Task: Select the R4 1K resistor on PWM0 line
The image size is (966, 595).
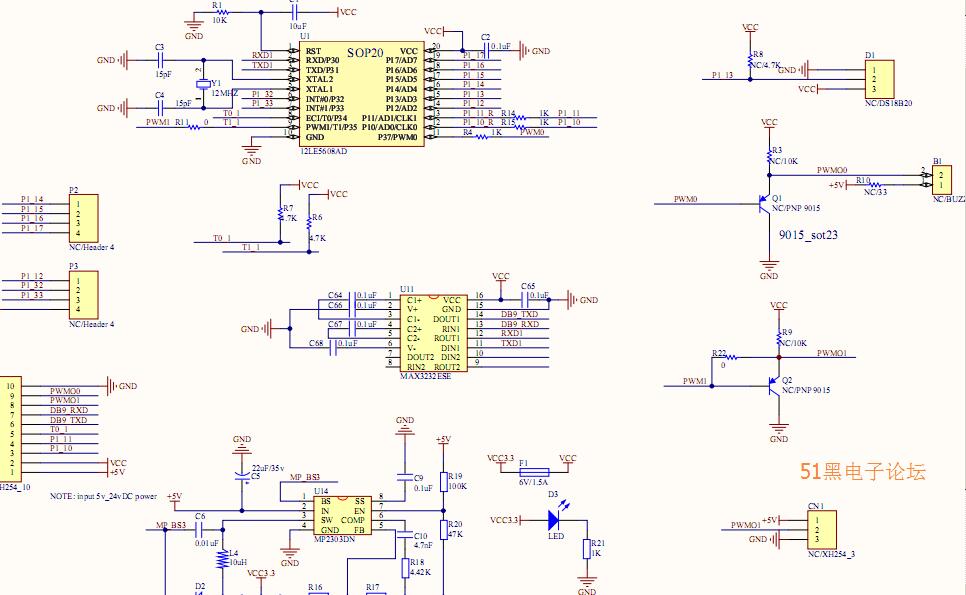Action: tap(482, 137)
